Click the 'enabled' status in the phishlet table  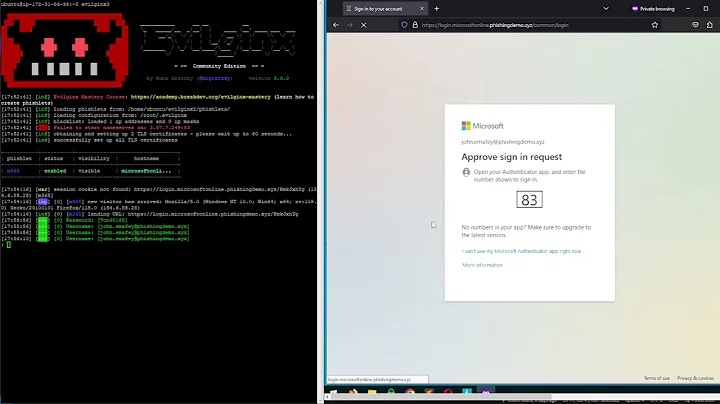pyautogui.click(x=55, y=171)
